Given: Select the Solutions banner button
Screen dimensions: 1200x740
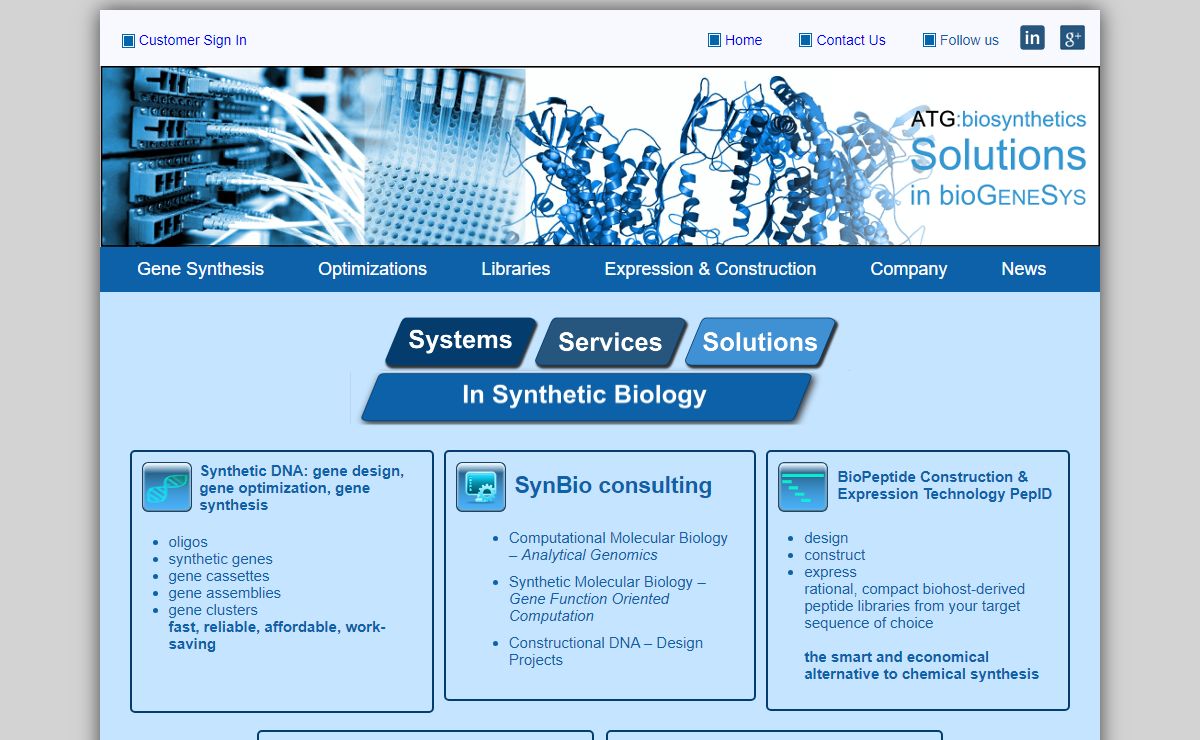Looking at the screenshot, I should (x=761, y=342).
